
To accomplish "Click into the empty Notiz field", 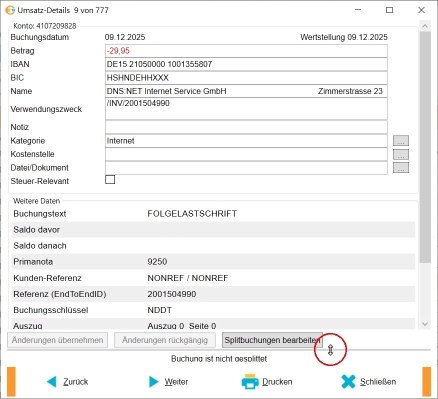I will click(246, 127).
